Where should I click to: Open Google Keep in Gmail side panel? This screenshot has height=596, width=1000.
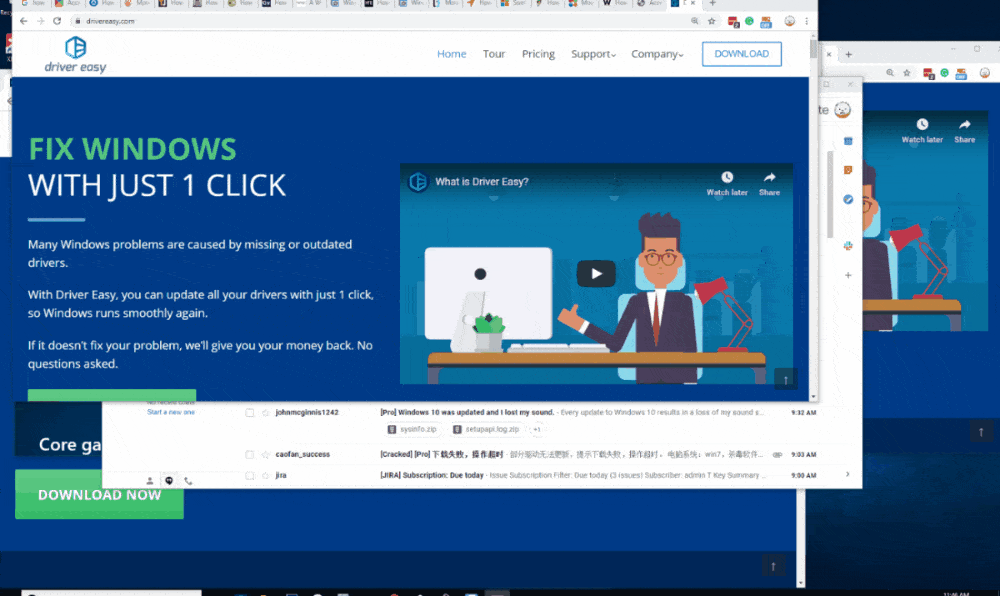click(x=848, y=170)
